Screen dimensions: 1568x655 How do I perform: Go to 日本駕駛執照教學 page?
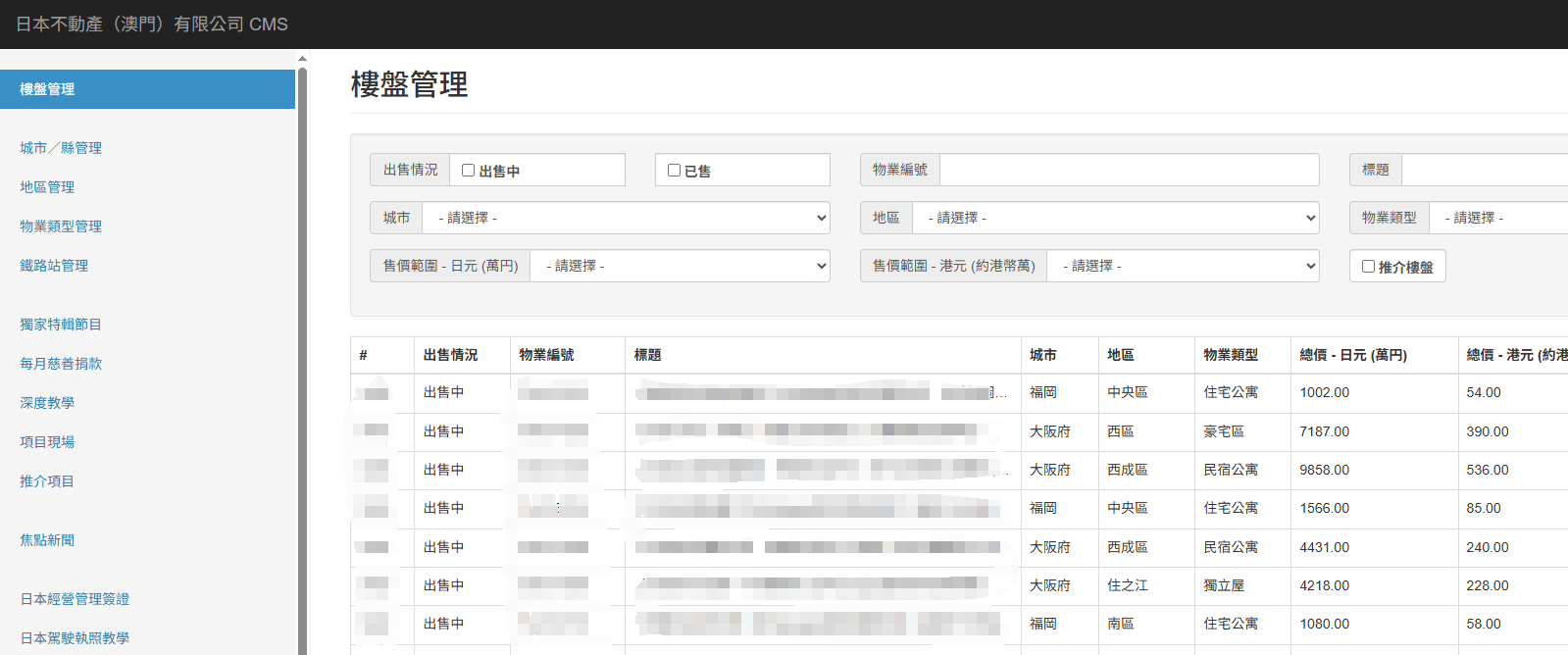coord(75,638)
